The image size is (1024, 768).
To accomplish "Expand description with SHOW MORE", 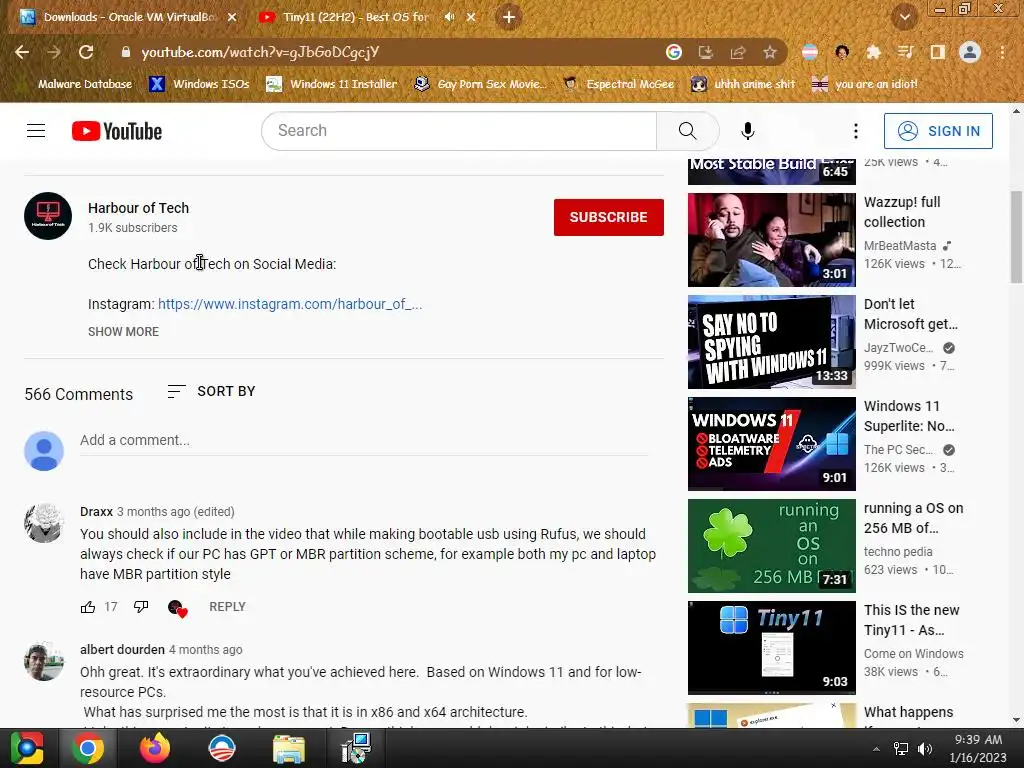I will point(123,332).
